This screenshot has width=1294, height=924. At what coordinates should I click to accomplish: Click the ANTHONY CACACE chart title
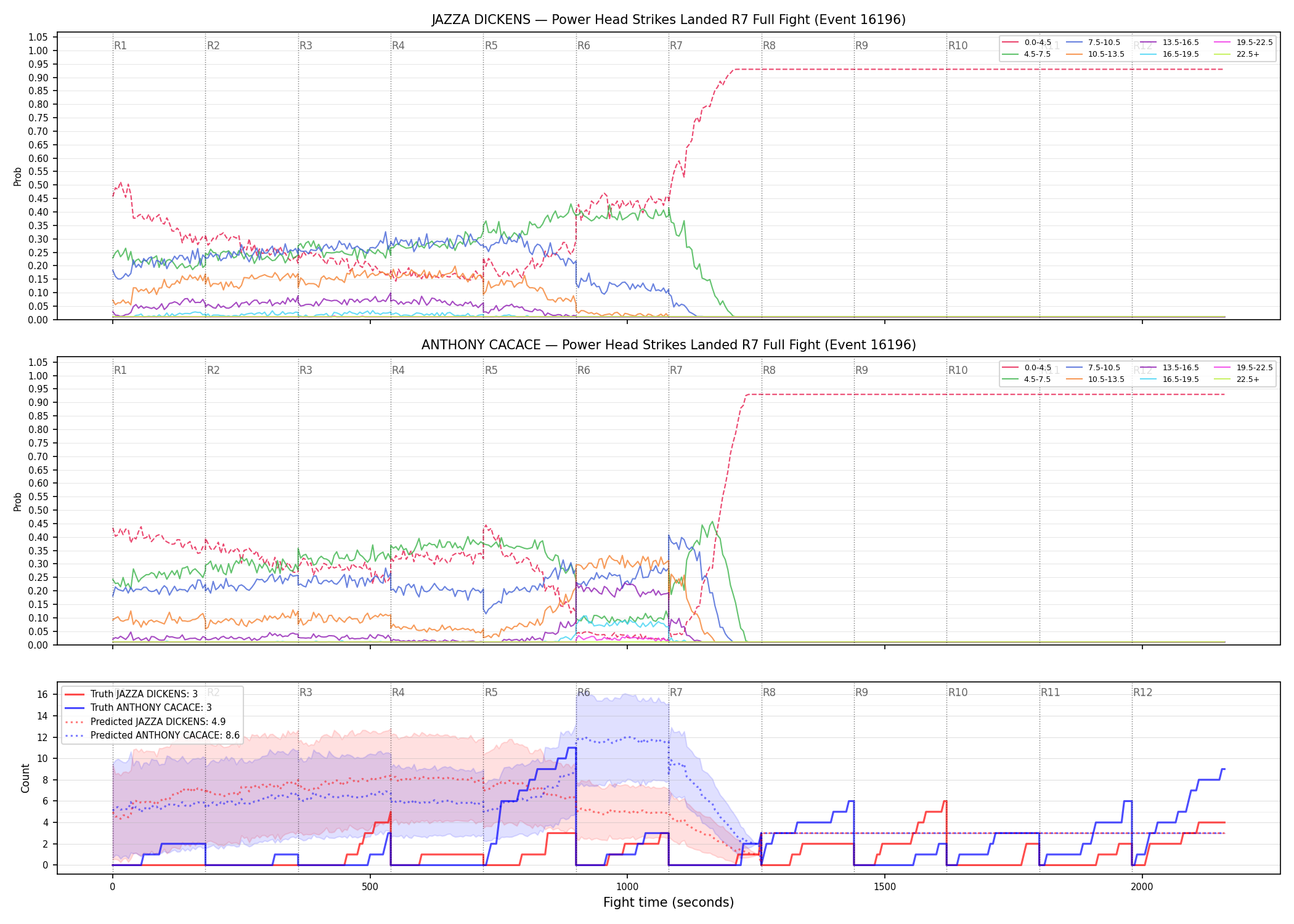(669, 345)
